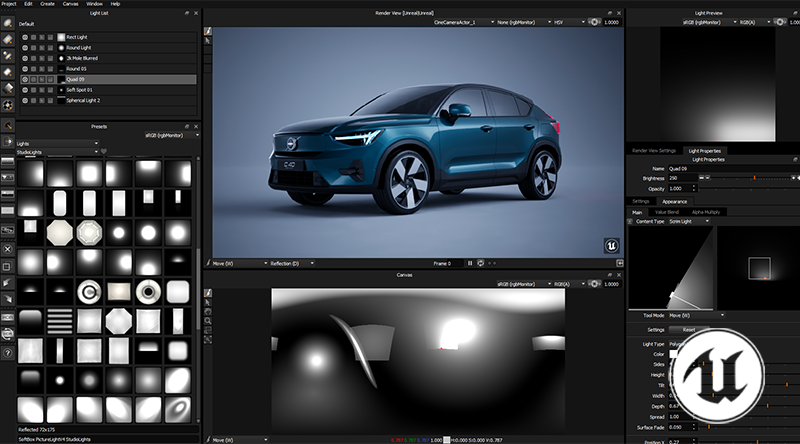Float the Presets panel
Image resolution: width=800 pixels, height=444 pixels.
(x=187, y=127)
